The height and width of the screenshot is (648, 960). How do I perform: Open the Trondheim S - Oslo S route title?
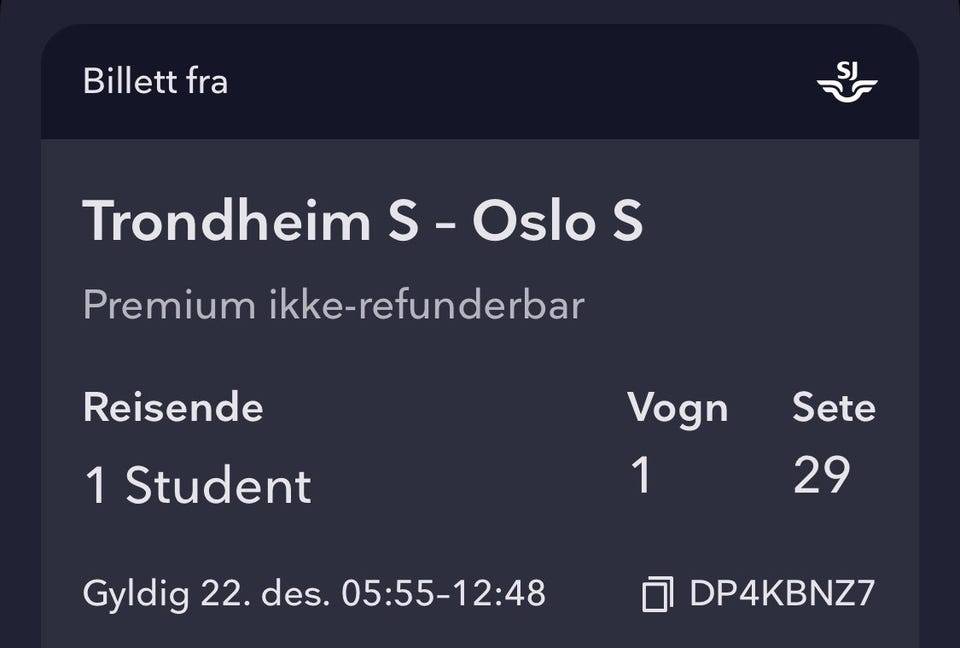(363, 220)
